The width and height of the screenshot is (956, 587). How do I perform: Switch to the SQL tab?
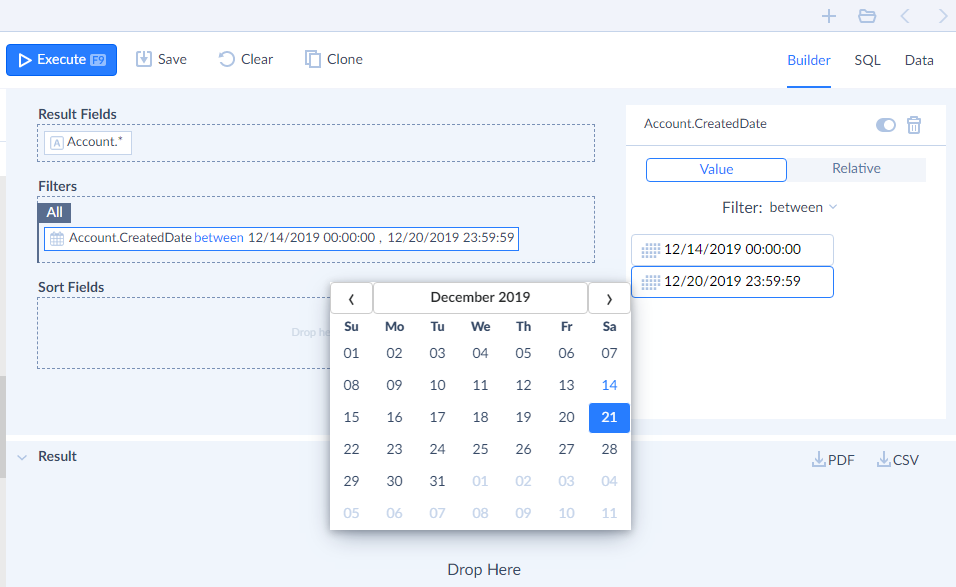click(866, 60)
